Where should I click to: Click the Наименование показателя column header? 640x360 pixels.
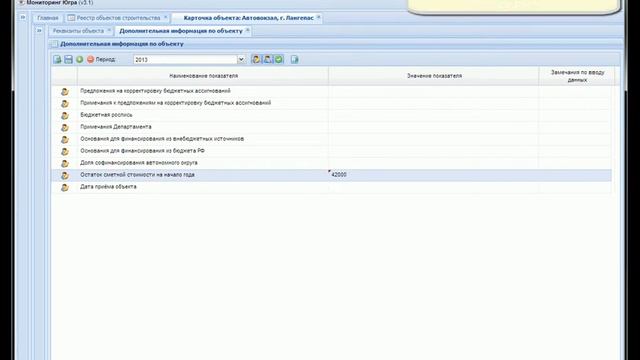[x=203, y=76]
